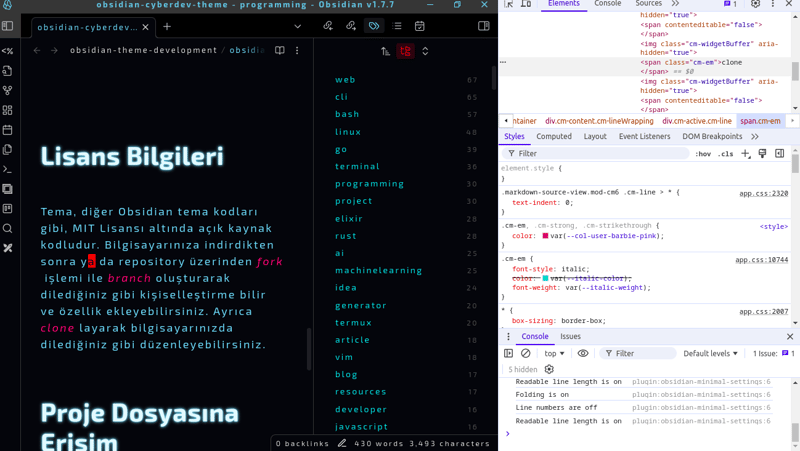Change tag sort order
Viewport: 800px width, 451px height.
[x=386, y=51]
